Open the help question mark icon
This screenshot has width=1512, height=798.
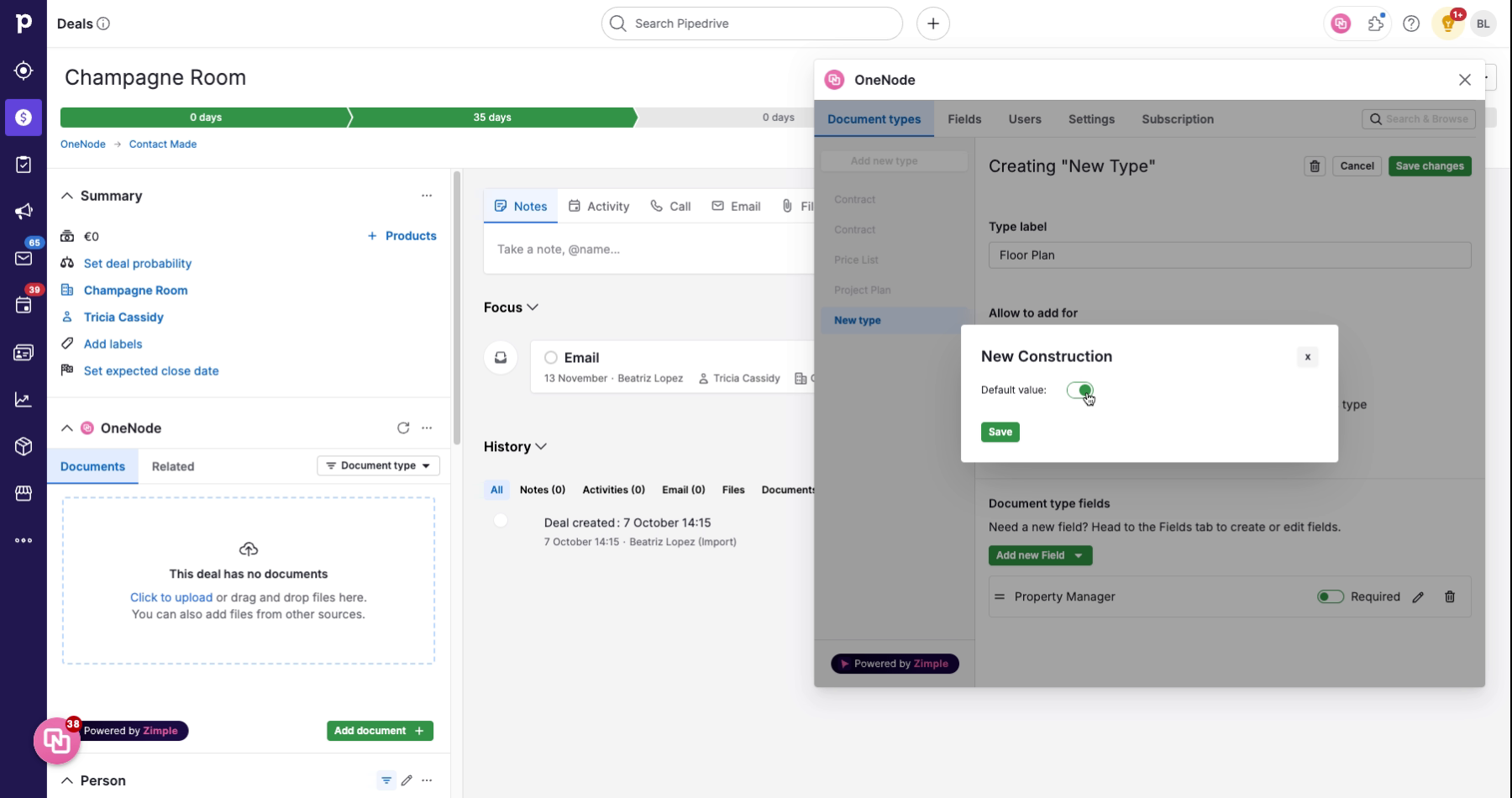click(1411, 24)
